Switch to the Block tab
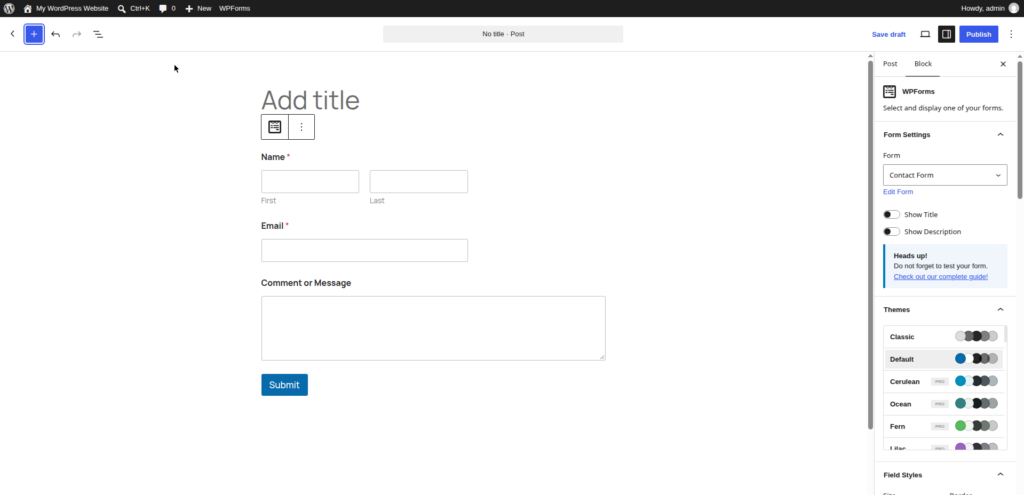Viewport: 1024px width, 495px height. (923, 64)
